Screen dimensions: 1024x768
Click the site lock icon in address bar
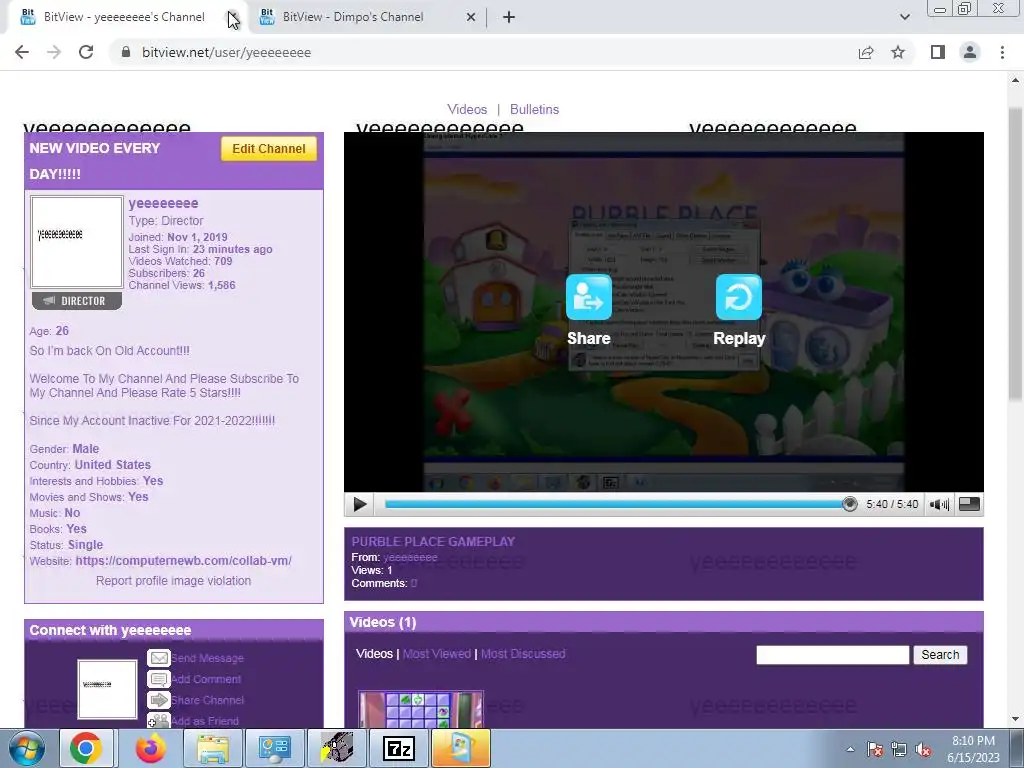[126, 52]
